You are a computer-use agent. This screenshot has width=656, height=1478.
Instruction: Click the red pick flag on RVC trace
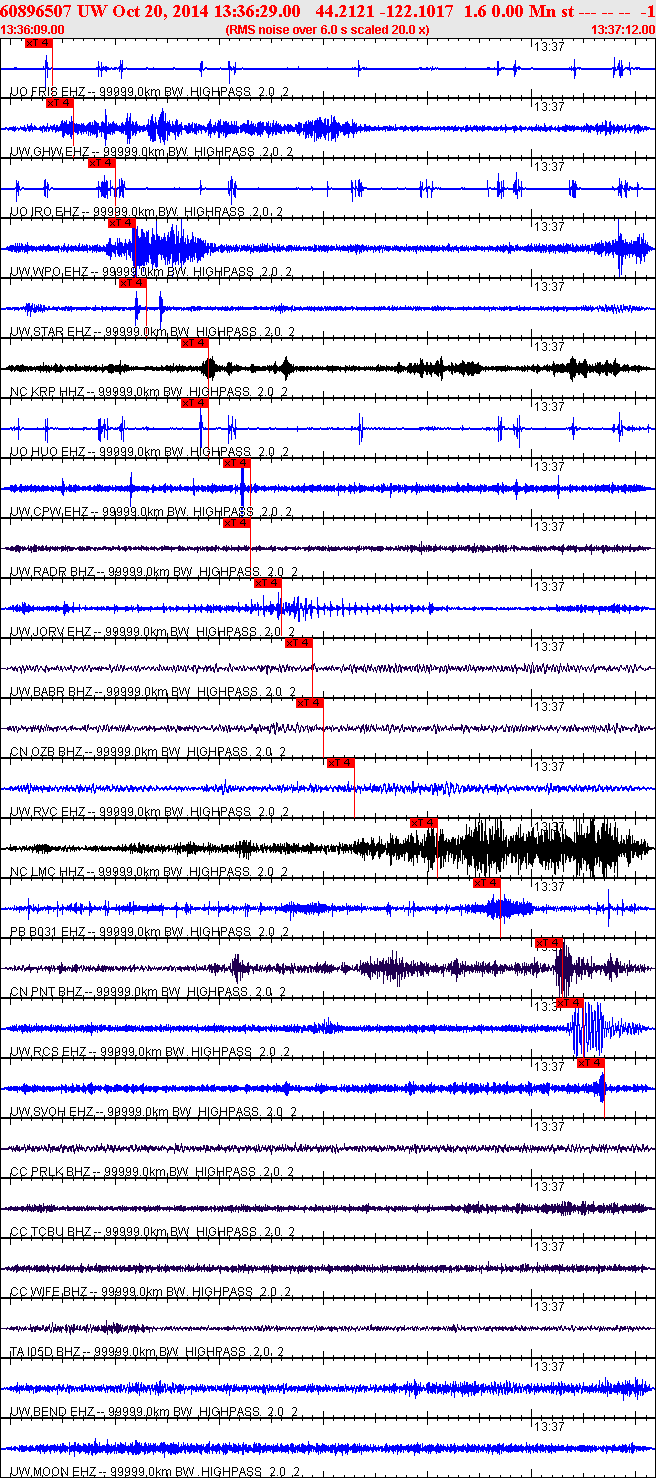click(341, 763)
